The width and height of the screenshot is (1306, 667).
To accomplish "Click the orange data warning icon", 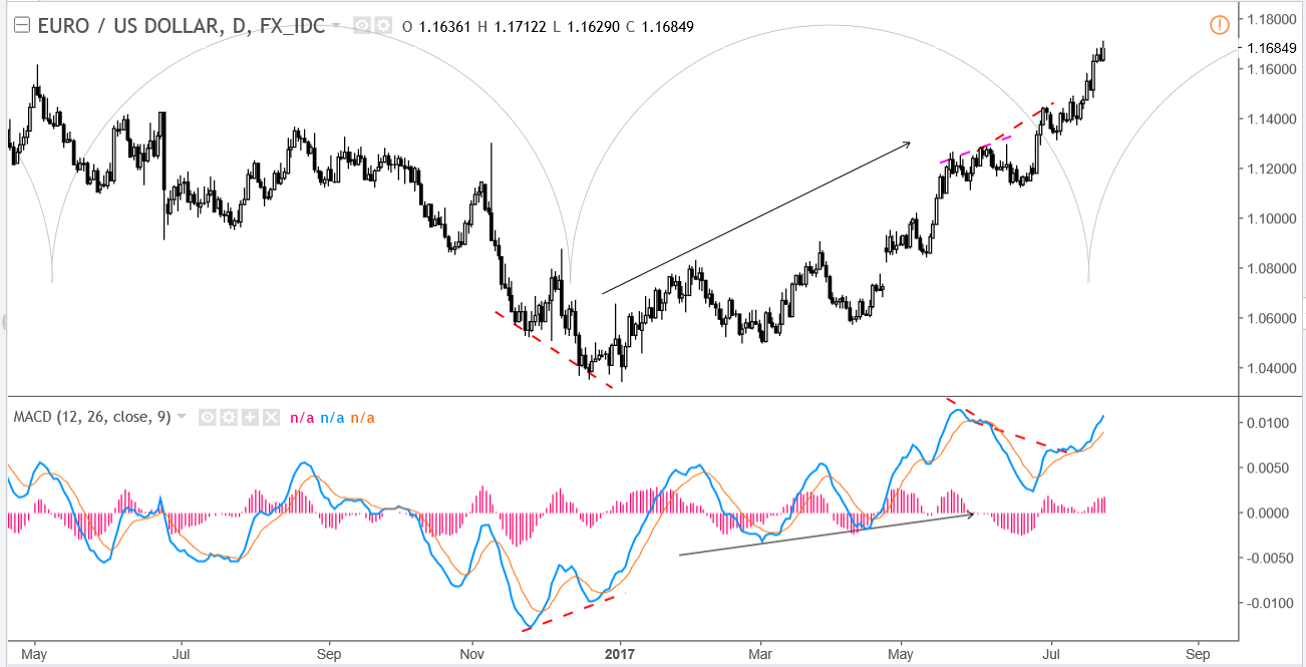I will [1219, 25].
